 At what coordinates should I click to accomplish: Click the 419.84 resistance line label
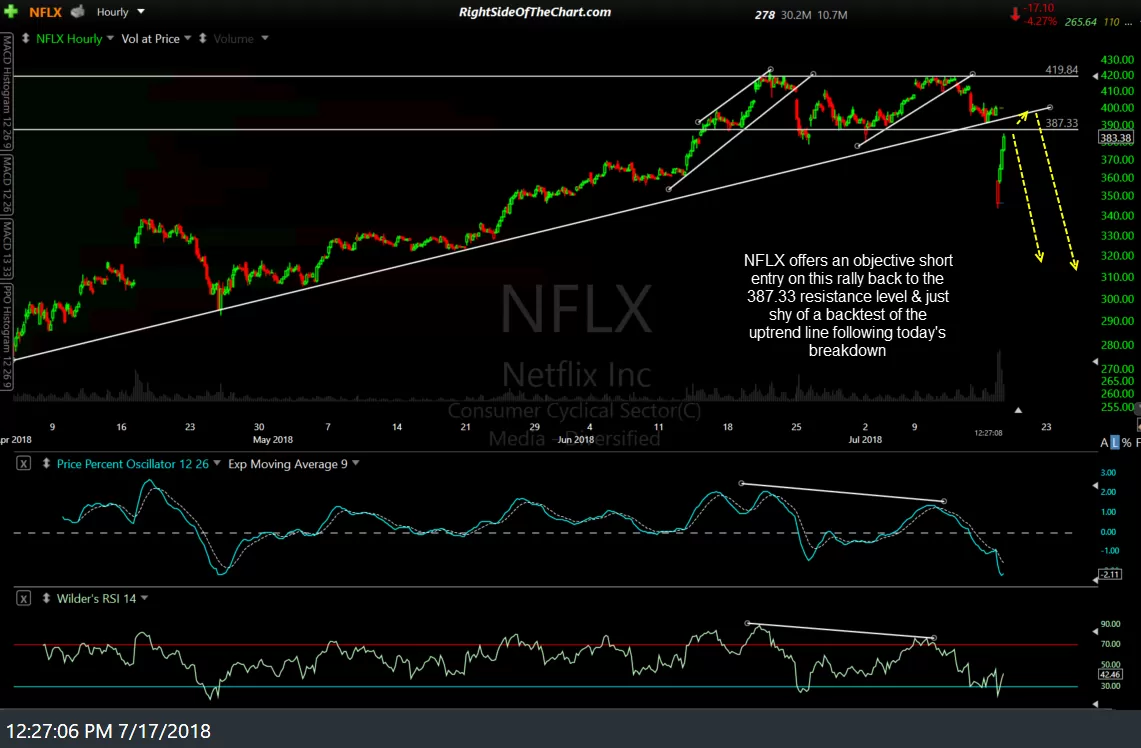tap(1062, 70)
